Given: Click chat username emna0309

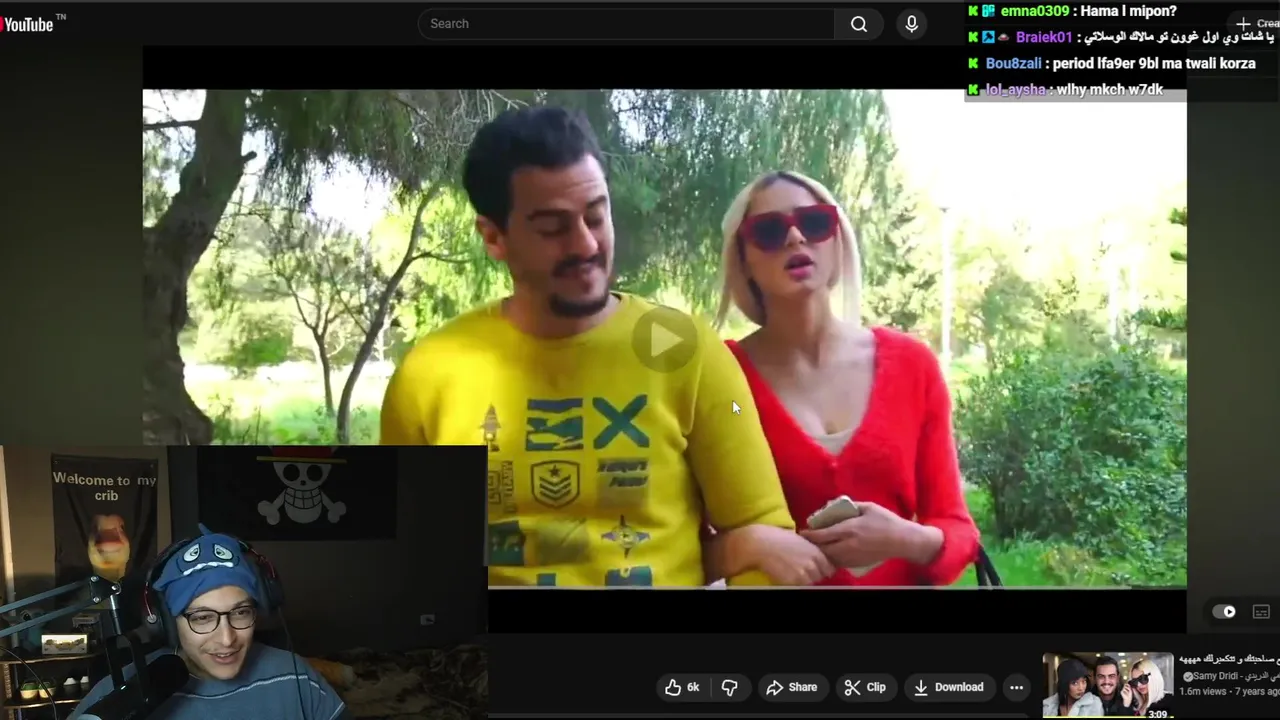Looking at the screenshot, I should [1034, 11].
